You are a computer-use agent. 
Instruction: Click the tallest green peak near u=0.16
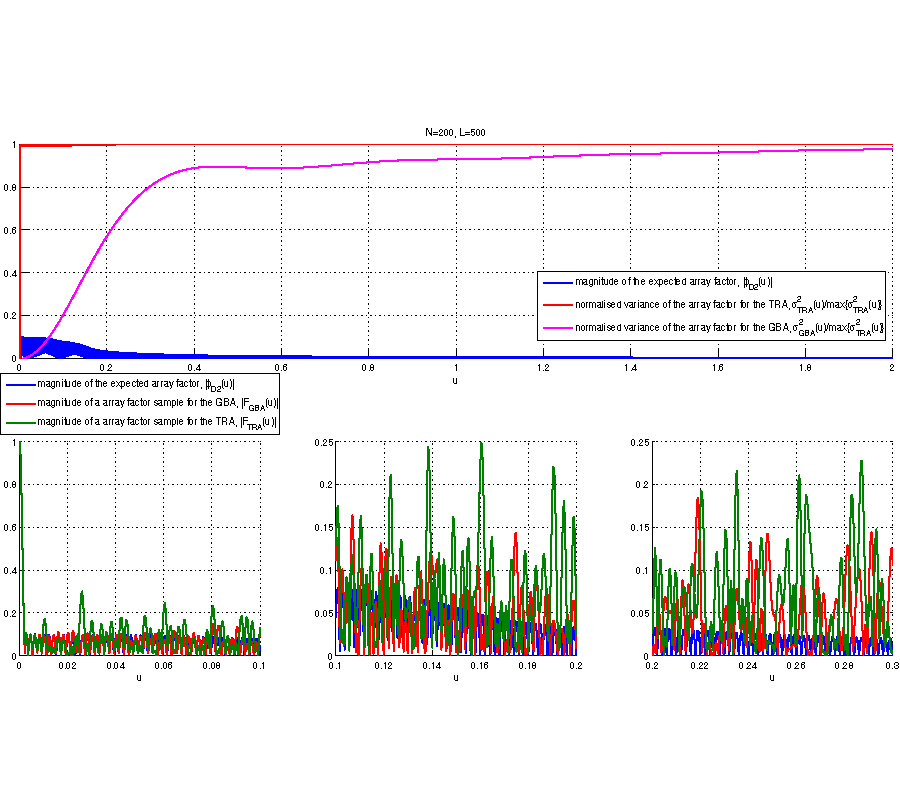[481, 443]
